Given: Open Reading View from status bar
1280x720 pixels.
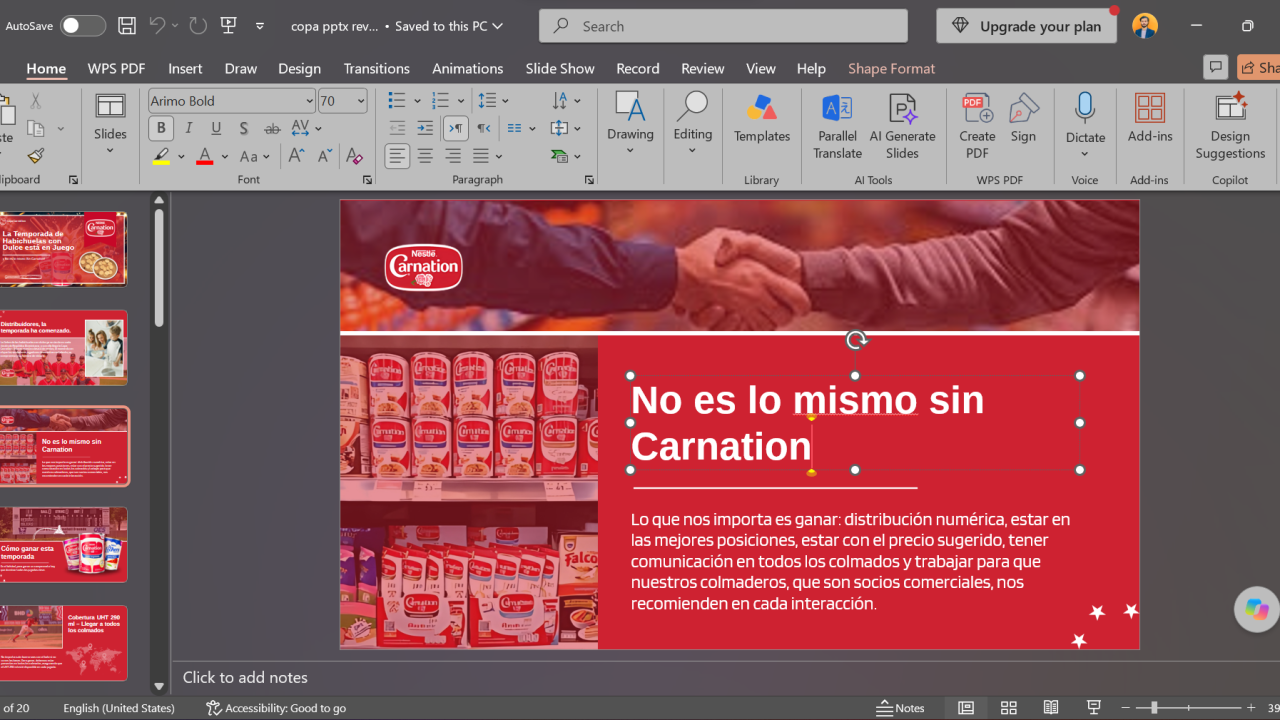Looking at the screenshot, I should 1051,708.
